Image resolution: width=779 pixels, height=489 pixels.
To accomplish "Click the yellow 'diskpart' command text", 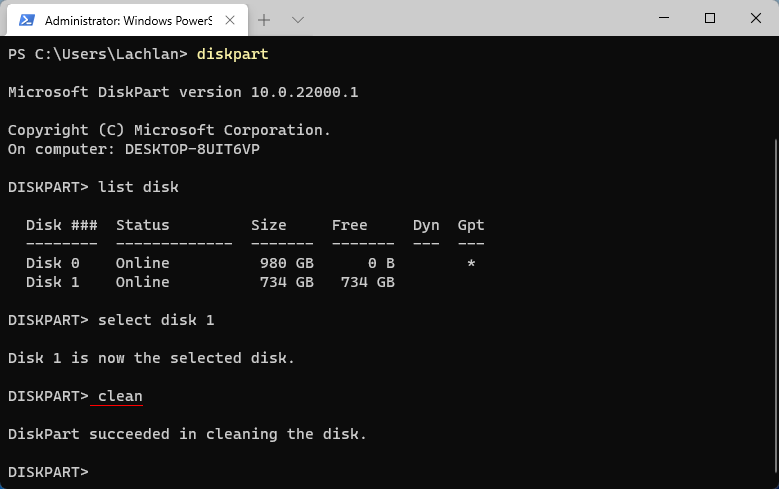I will click(x=233, y=54).
